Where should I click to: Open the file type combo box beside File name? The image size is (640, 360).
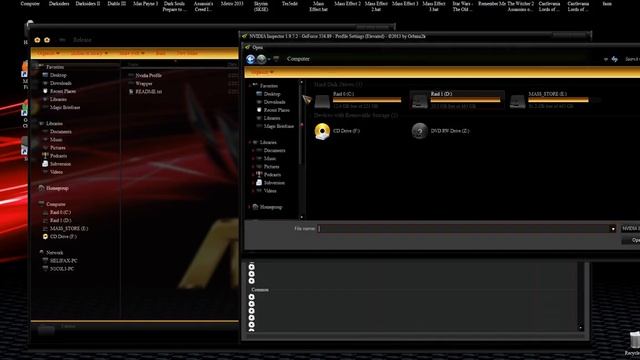(630, 229)
